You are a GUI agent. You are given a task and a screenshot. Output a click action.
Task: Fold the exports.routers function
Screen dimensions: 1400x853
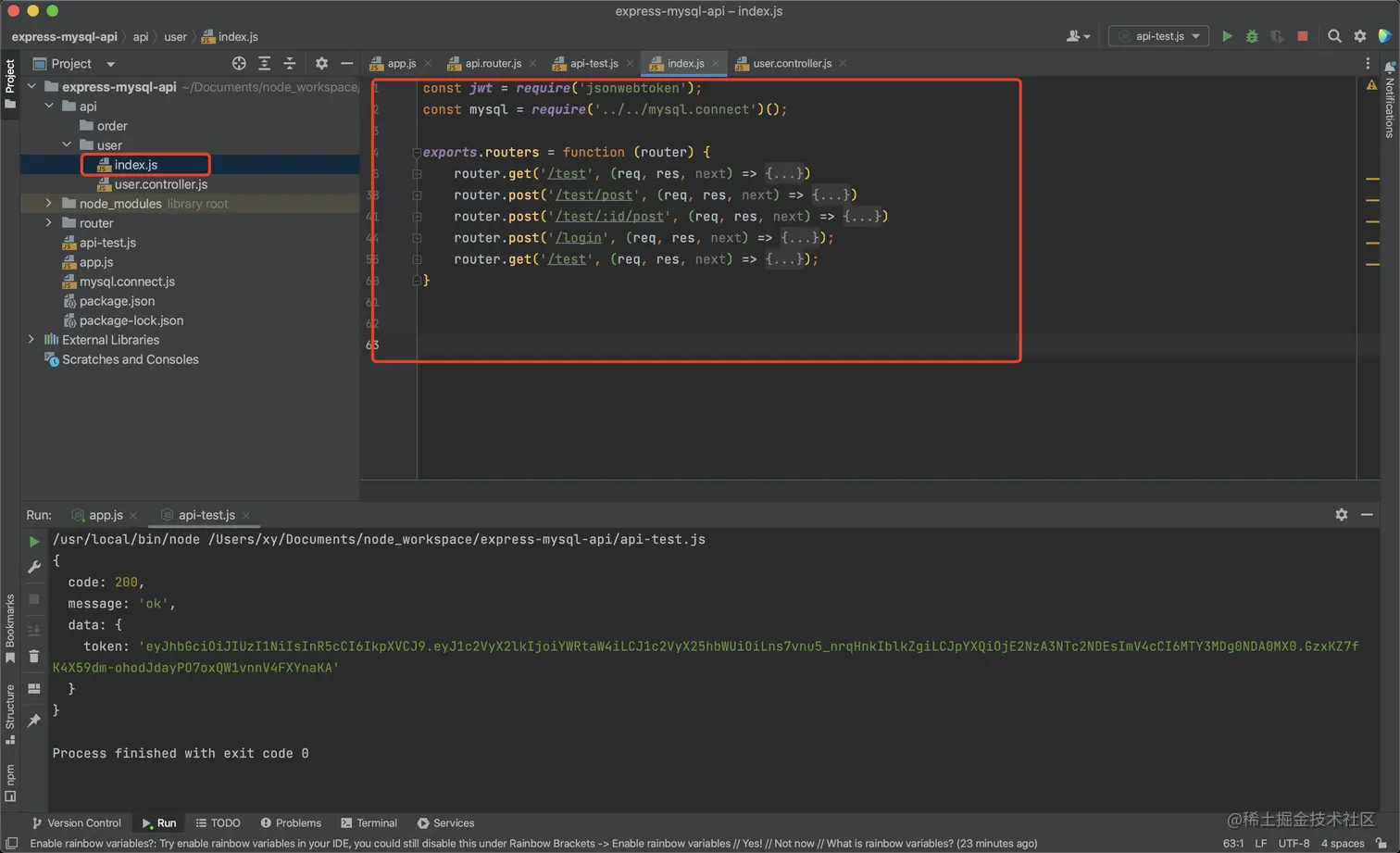417,152
